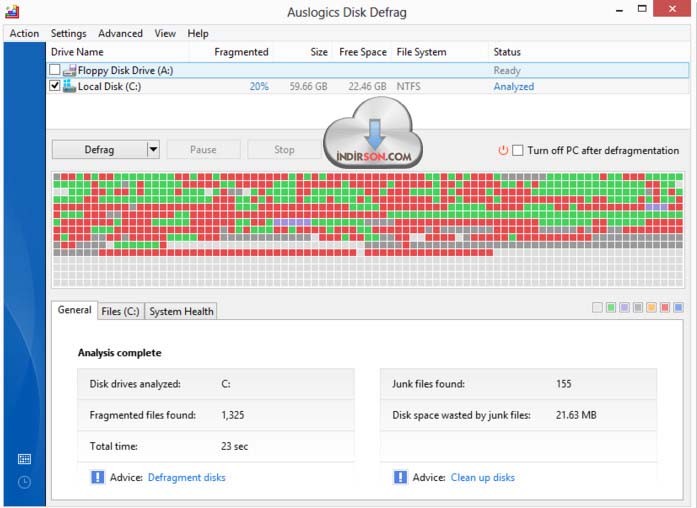Click the Analysis complete heading

pos(120,353)
